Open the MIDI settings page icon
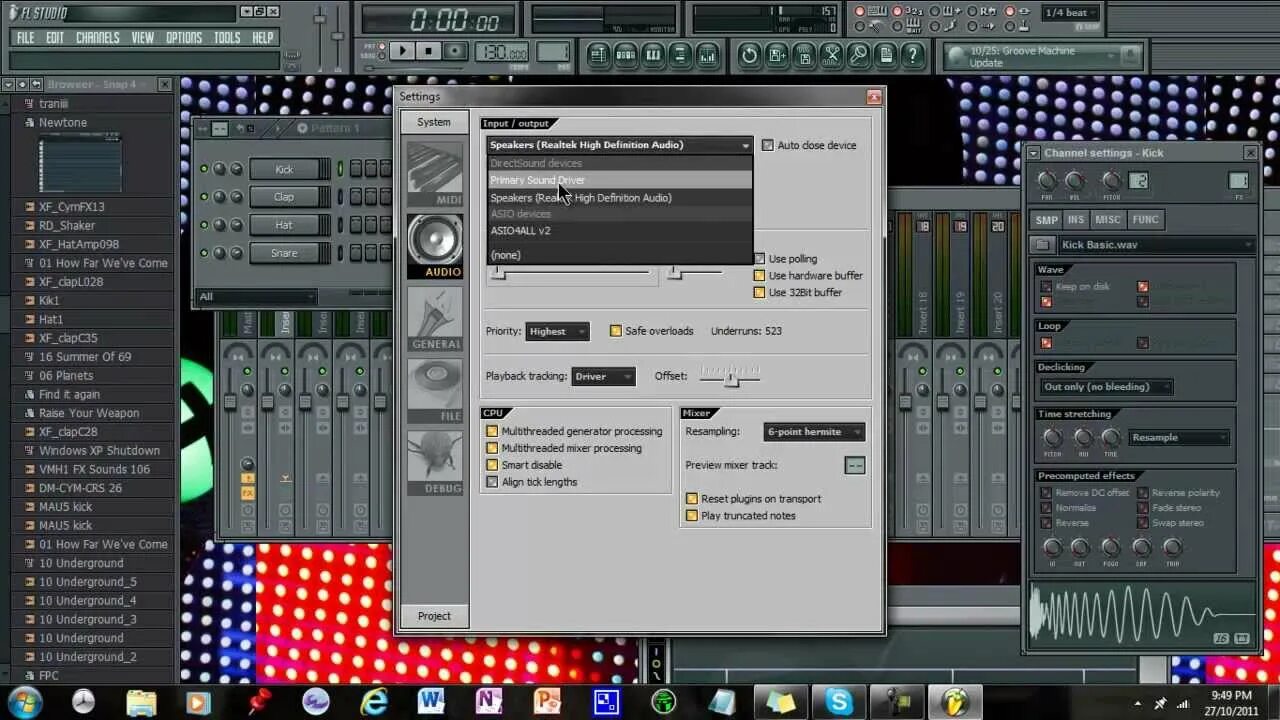 tap(435, 173)
